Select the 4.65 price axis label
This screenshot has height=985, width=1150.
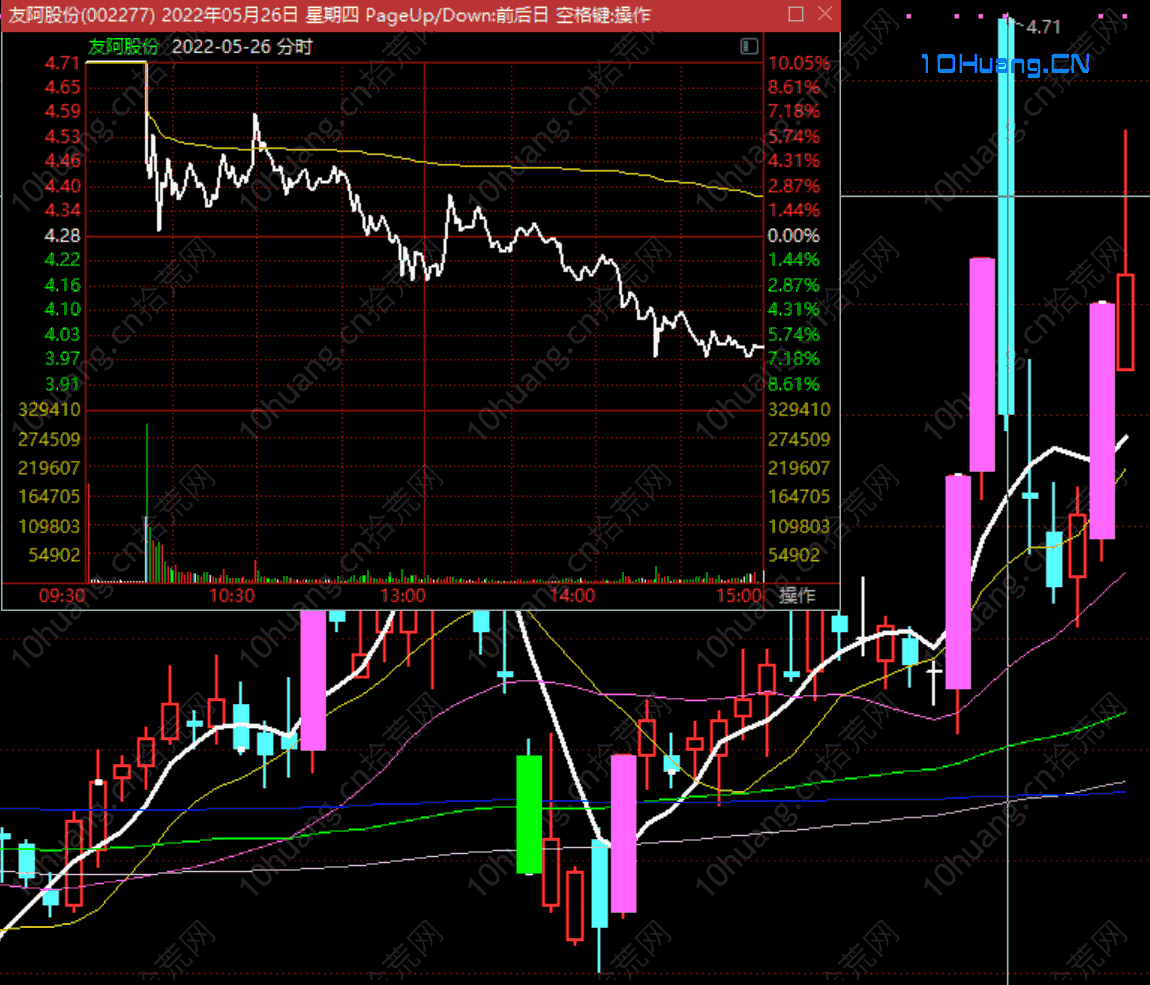pos(62,87)
